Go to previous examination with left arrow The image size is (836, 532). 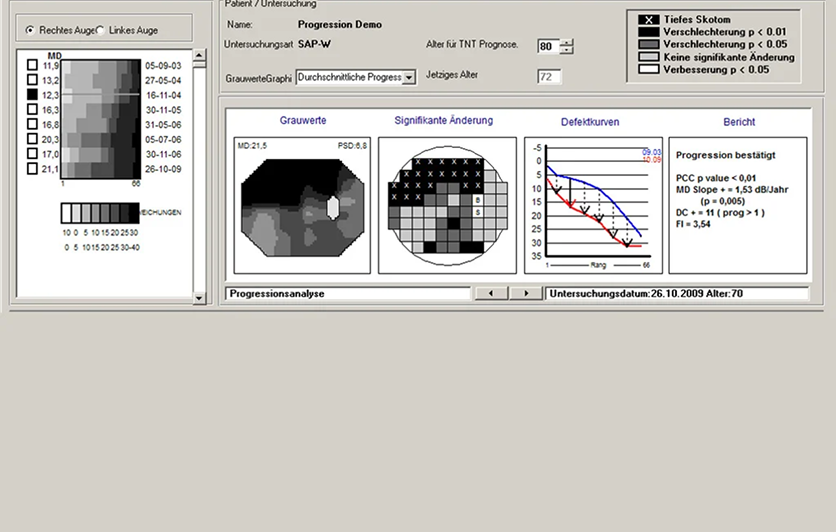point(491,293)
